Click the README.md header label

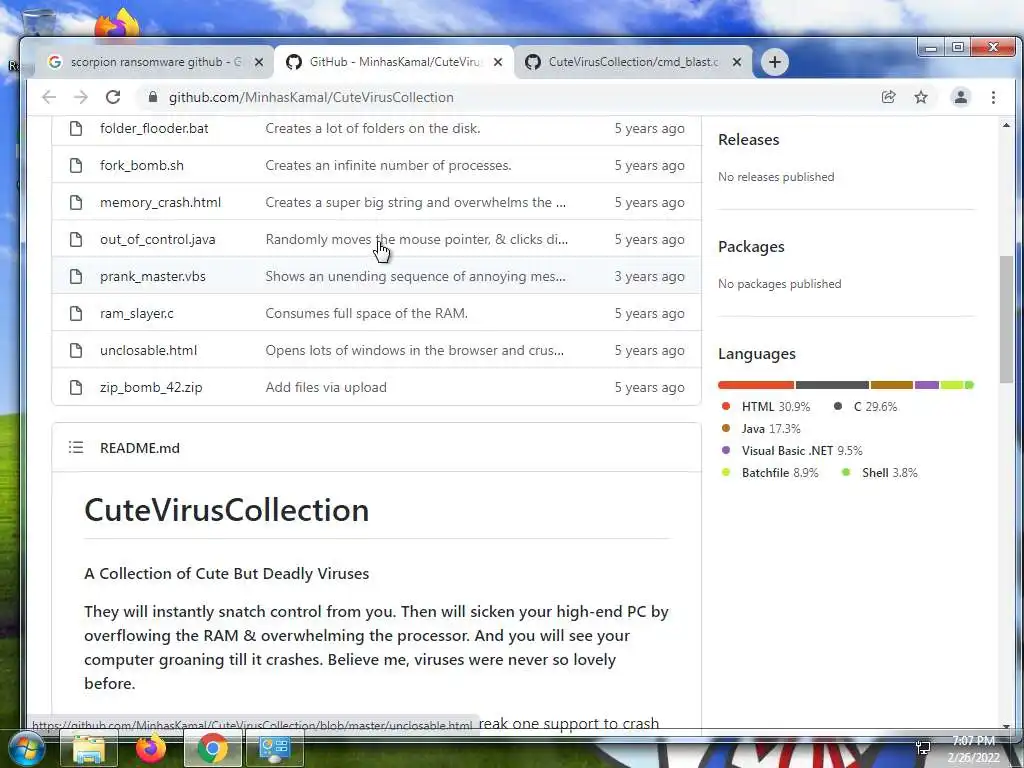140,448
